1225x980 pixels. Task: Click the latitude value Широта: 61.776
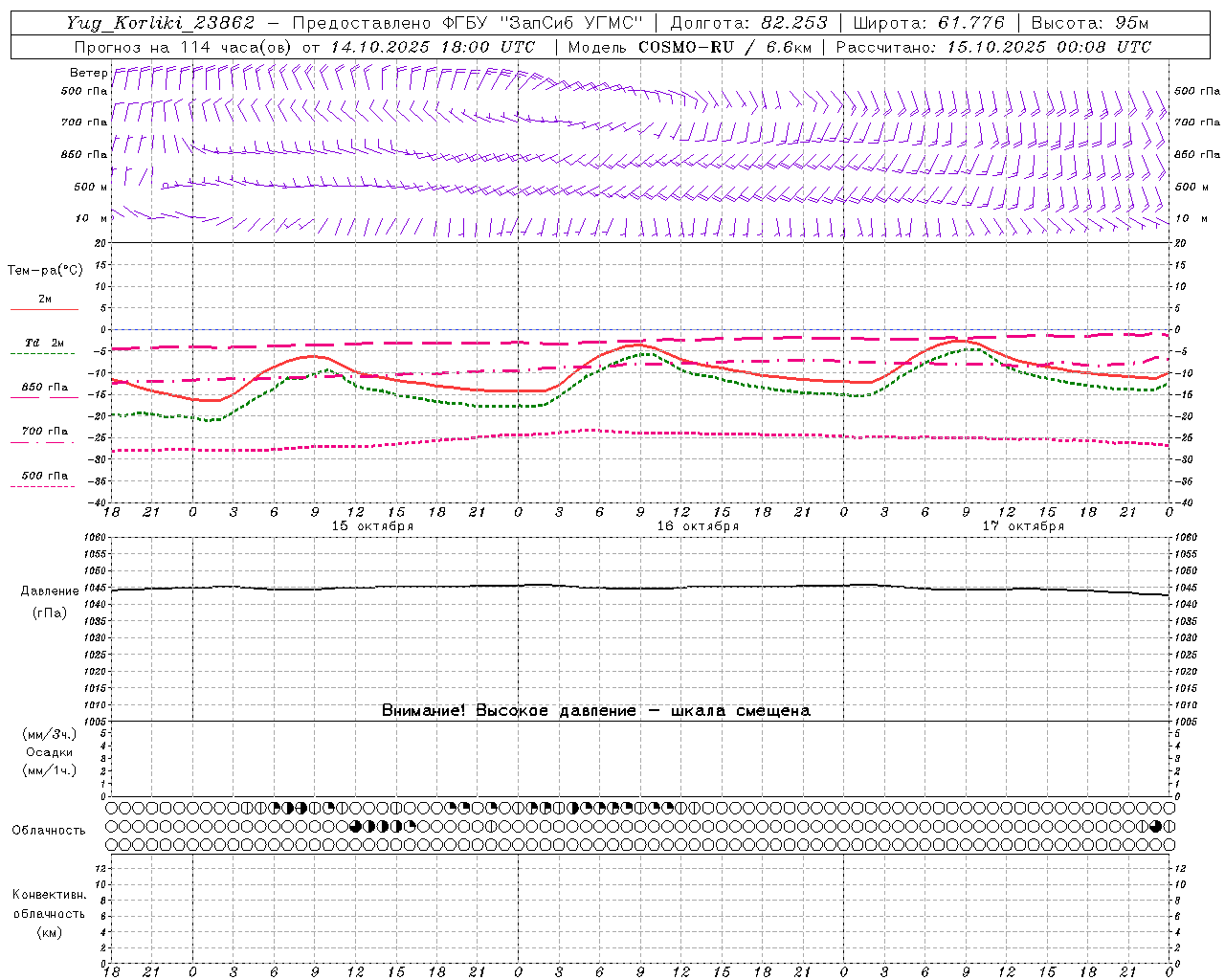click(928, 23)
